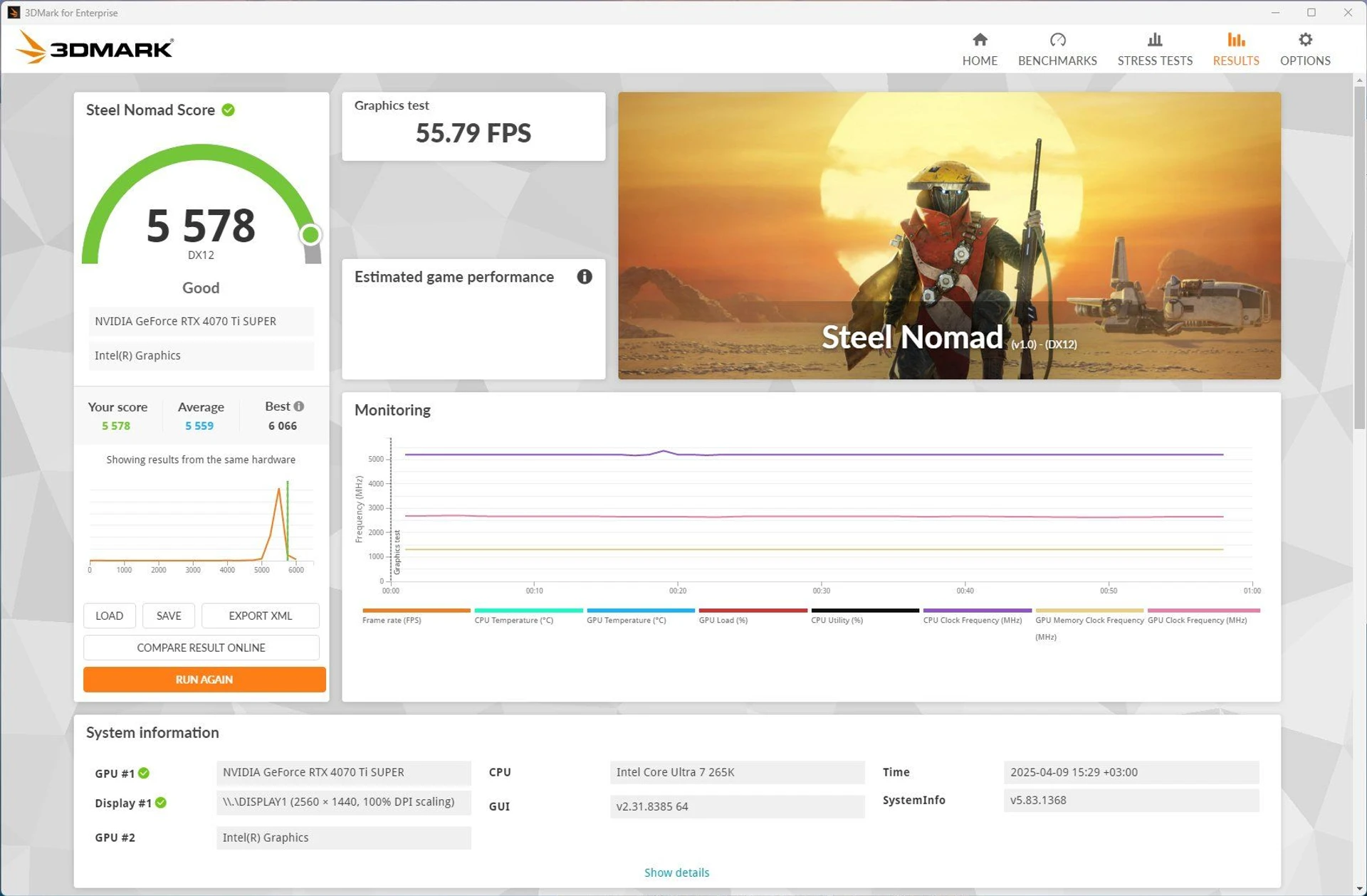Open the Stress Tests chart icon
The width and height of the screenshot is (1367, 896).
pyautogui.click(x=1154, y=40)
